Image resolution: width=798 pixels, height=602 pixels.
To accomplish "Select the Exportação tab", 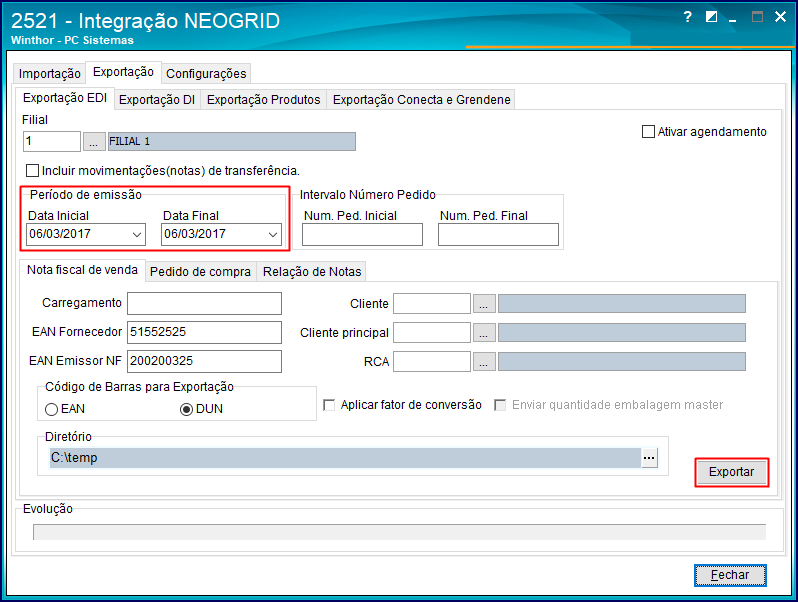I will pos(123,72).
